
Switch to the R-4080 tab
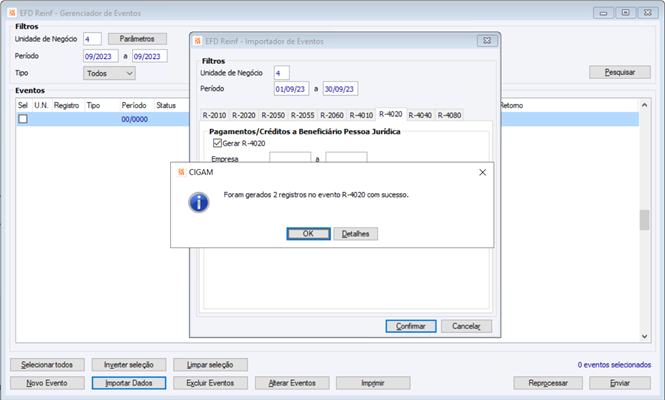tap(449, 115)
